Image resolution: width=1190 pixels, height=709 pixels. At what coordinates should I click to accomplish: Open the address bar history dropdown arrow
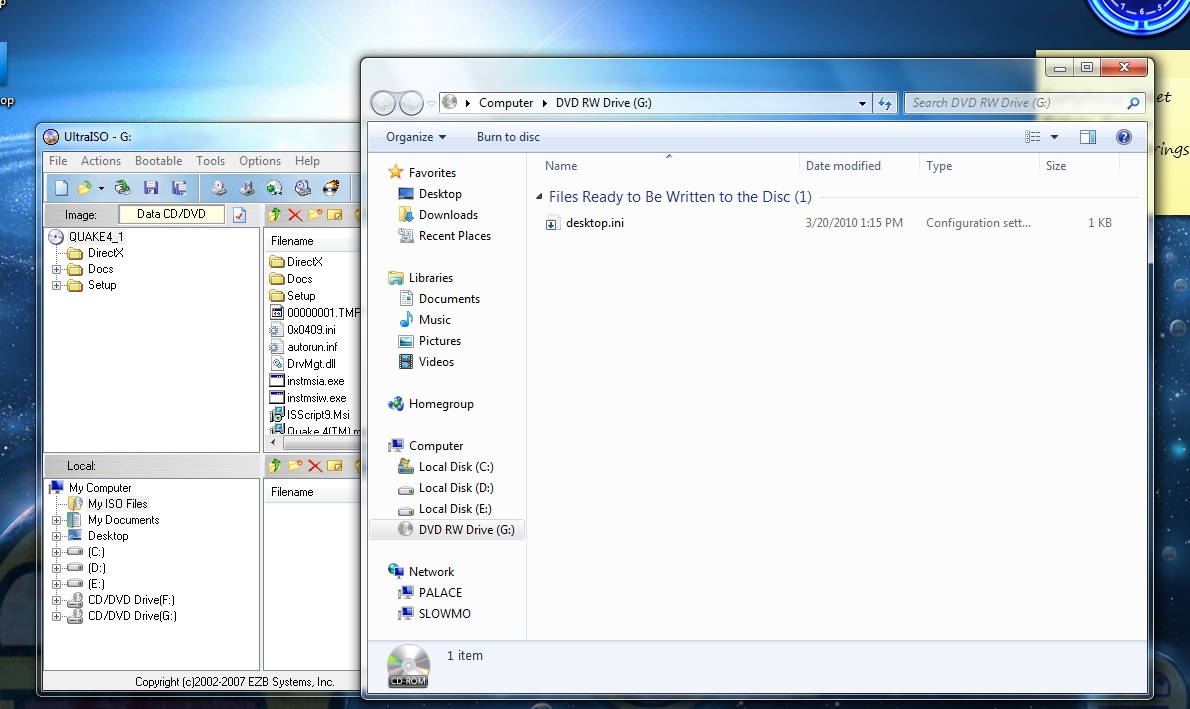pos(862,103)
